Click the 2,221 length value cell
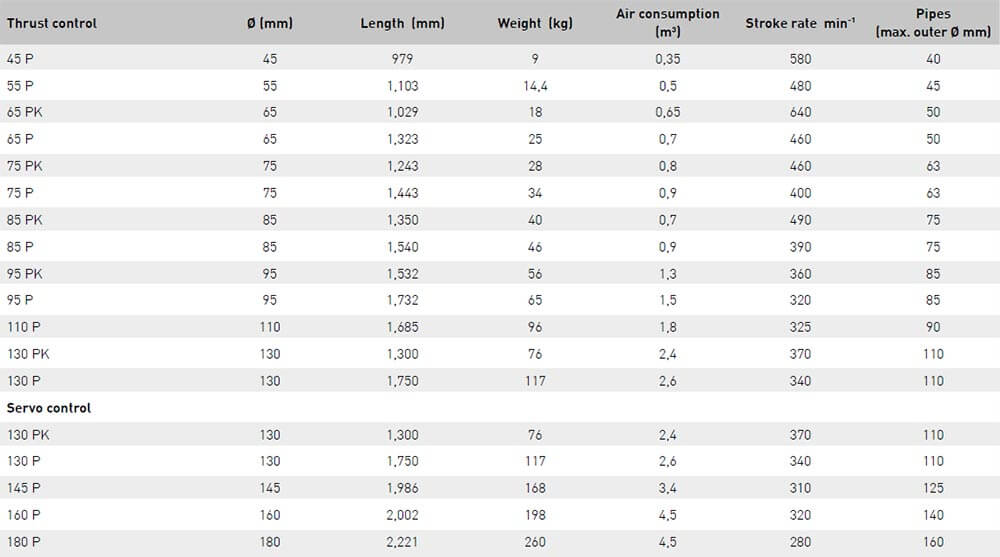Viewport: 1000px width, 557px height. tap(402, 542)
